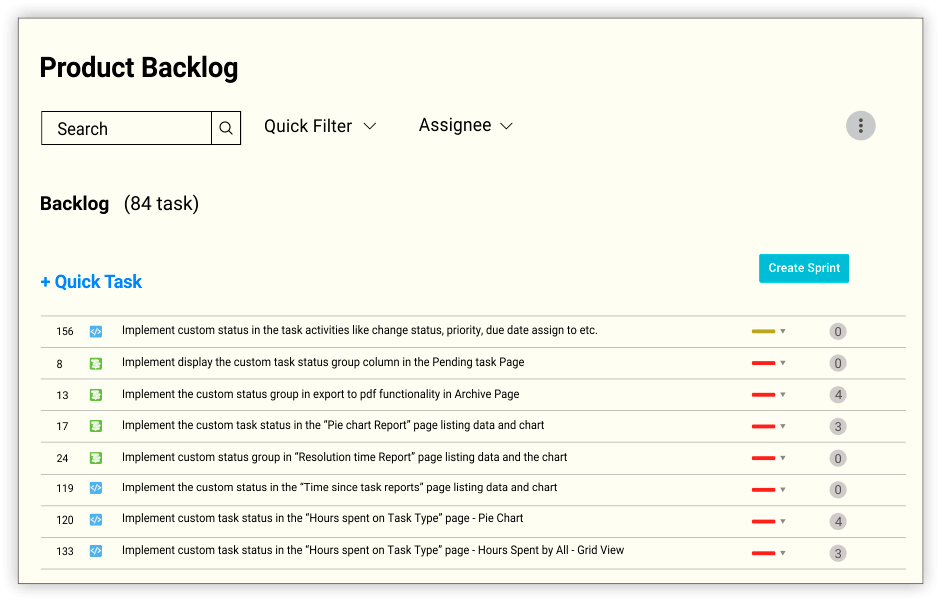The width and height of the screenshot is (941, 601).
Task: Click the red priority bar on task 24
Action: [x=763, y=458]
